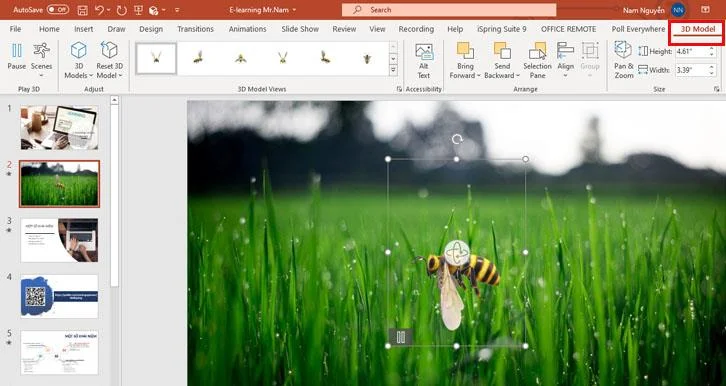Click the rotation handle above bee model
This screenshot has width=726, height=386.
click(x=457, y=139)
